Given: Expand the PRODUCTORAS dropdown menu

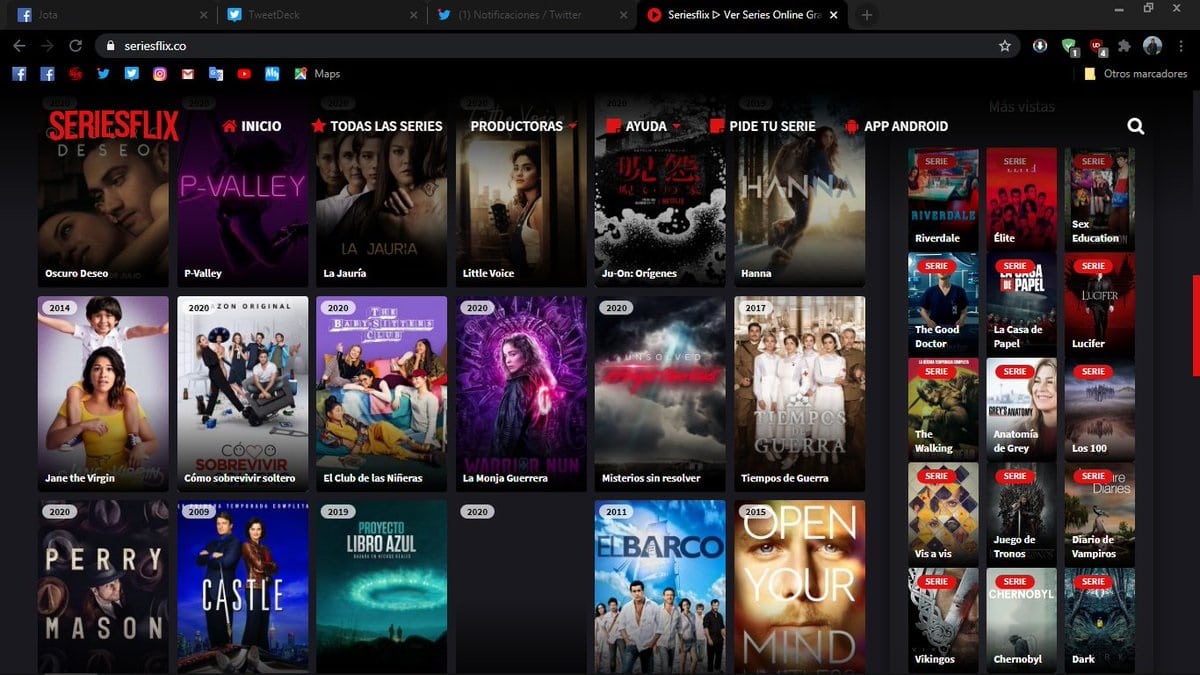Looking at the screenshot, I should [x=523, y=126].
